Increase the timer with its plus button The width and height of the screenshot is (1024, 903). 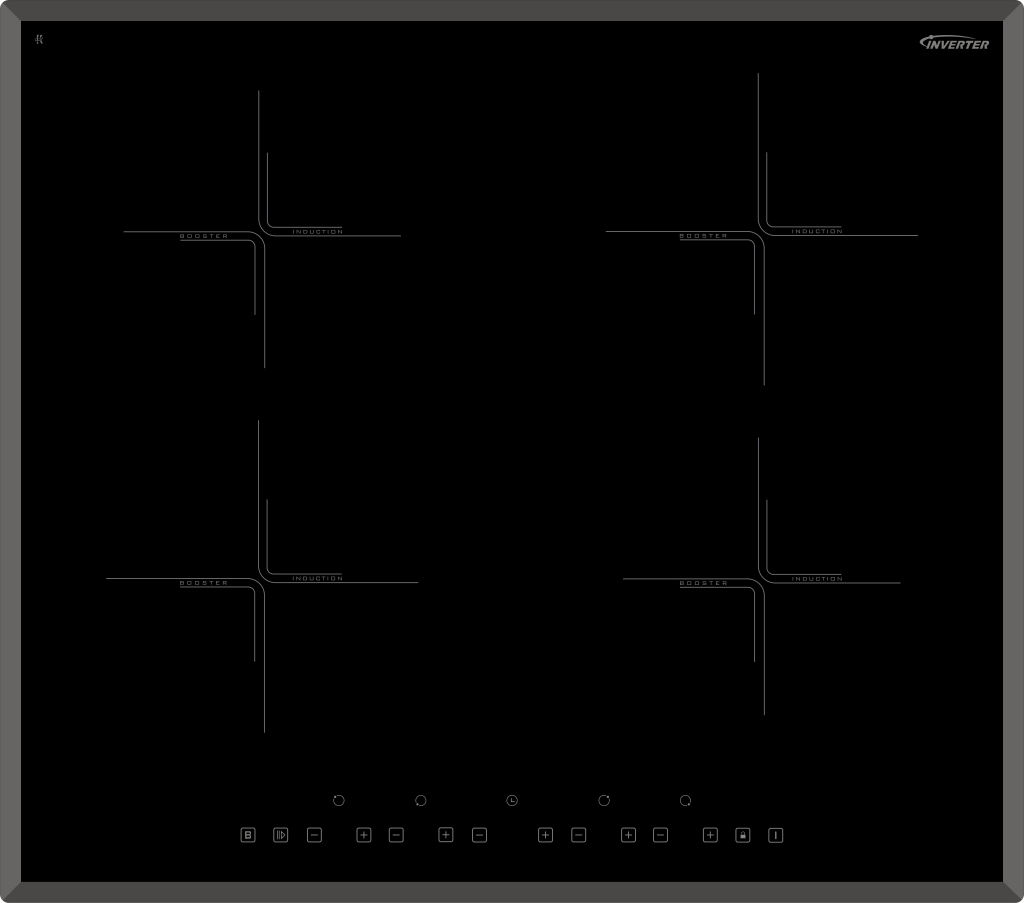545,835
